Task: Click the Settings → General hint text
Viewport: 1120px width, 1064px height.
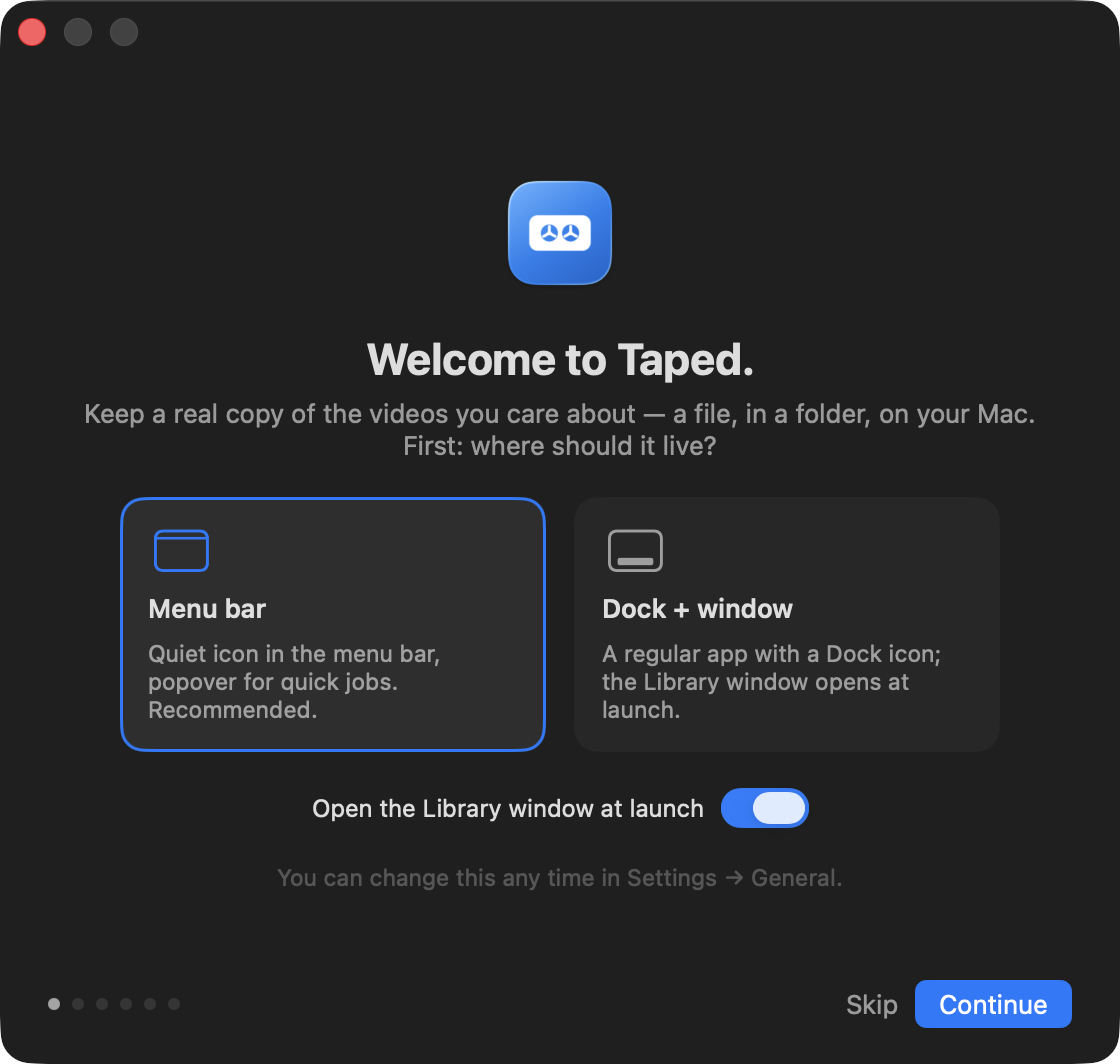Action: (559, 878)
